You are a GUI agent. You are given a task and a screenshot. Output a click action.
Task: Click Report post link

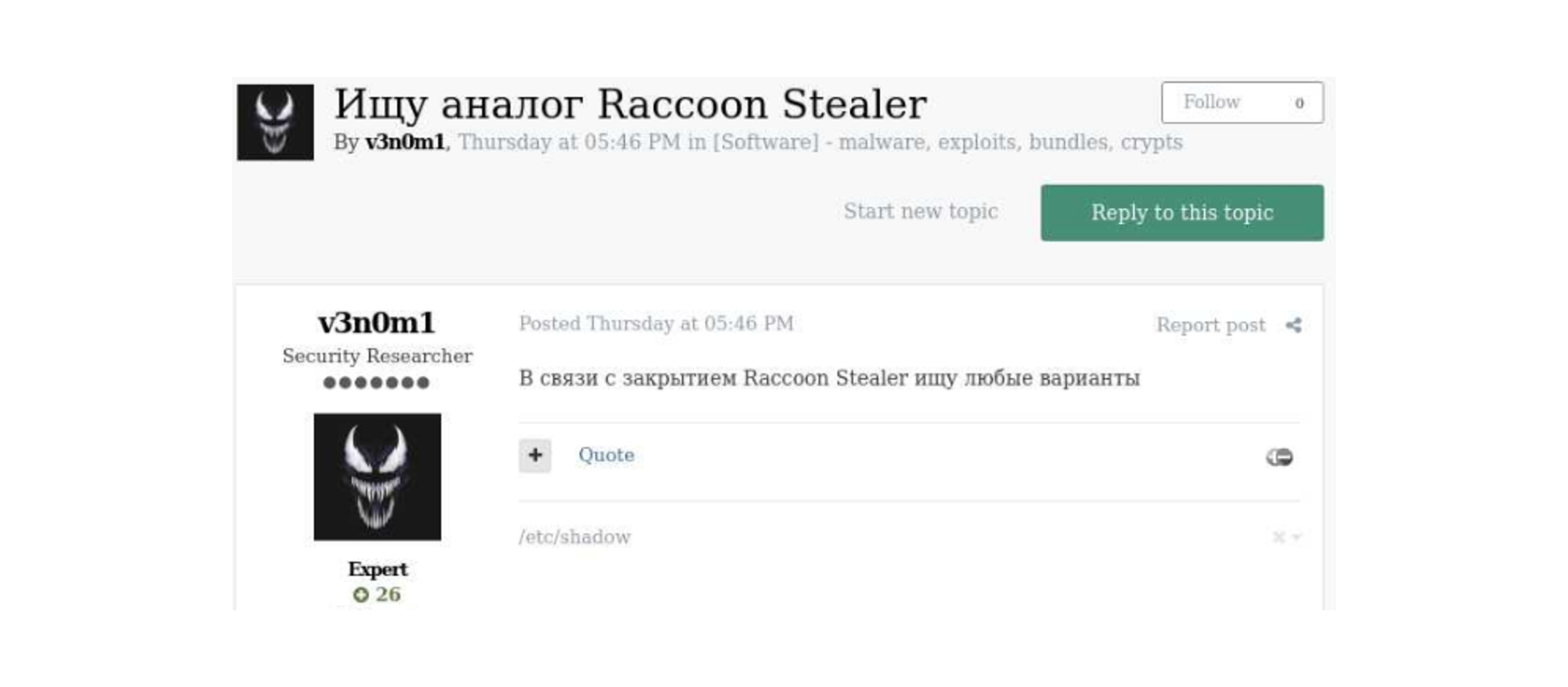click(x=1210, y=325)
